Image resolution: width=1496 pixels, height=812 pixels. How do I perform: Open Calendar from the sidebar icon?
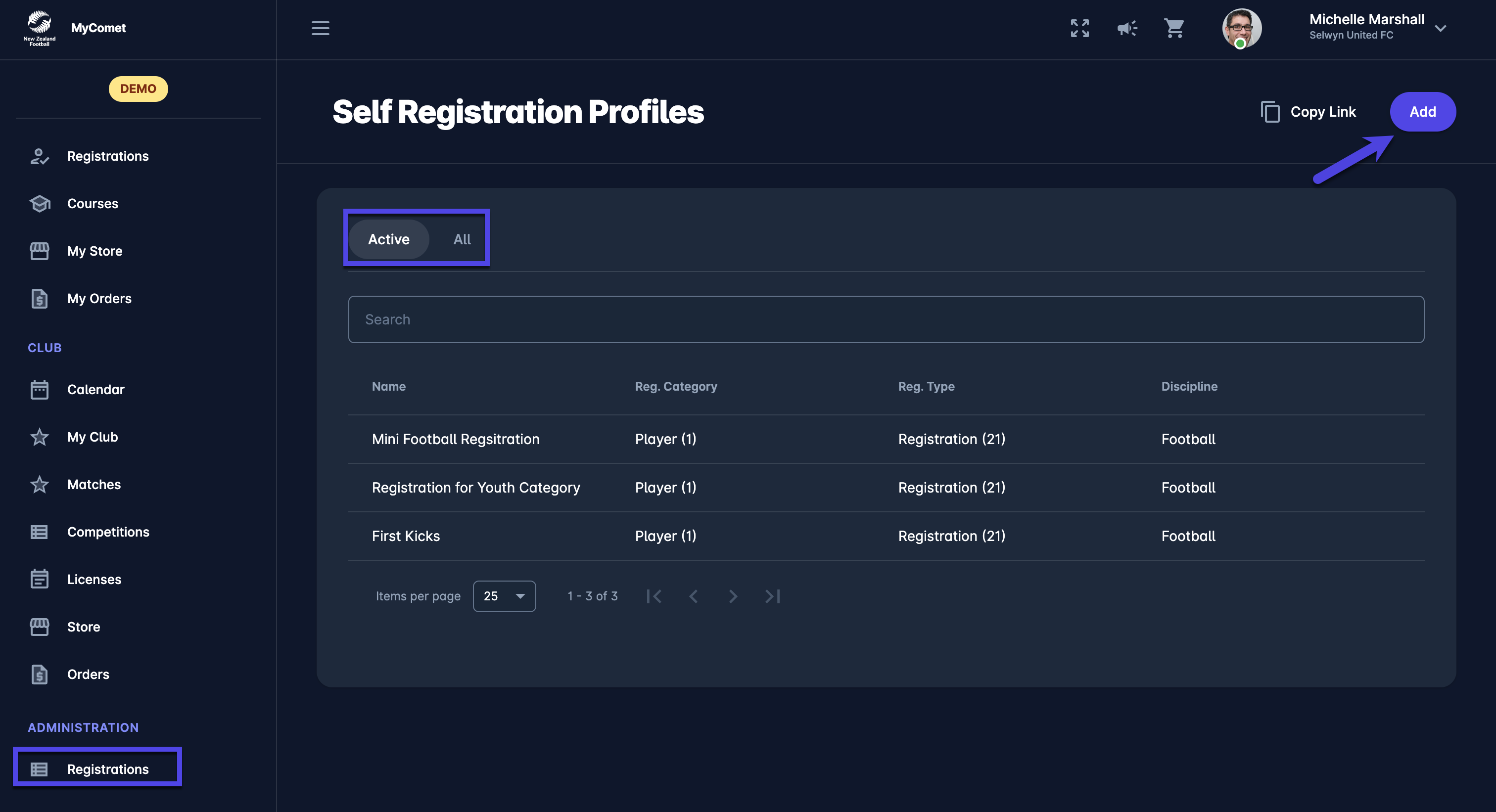(x=39, y=389)
